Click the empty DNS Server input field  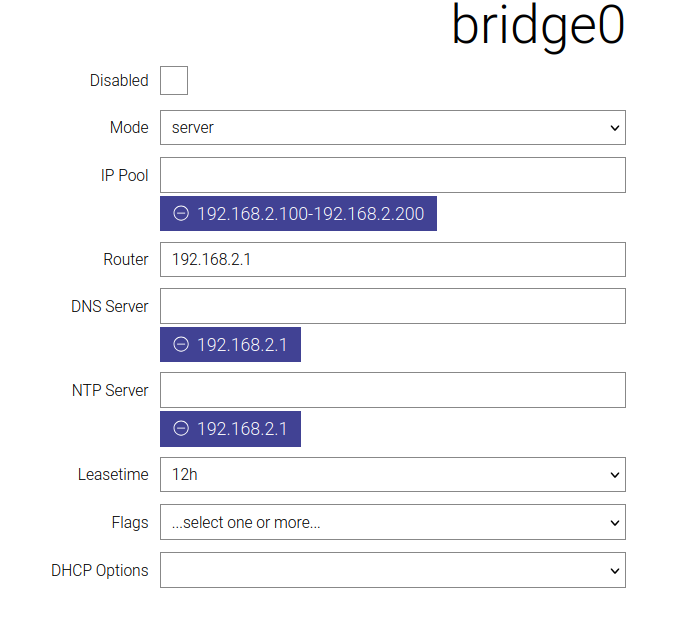393,306
